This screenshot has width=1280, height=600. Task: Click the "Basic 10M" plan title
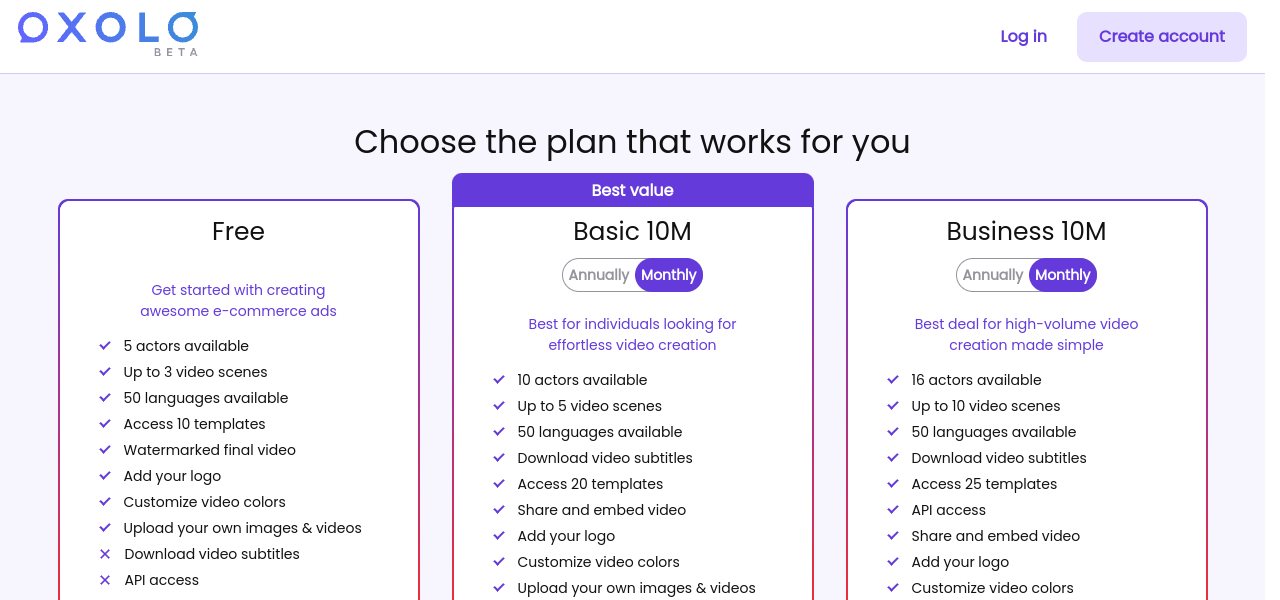coord(632,232)
